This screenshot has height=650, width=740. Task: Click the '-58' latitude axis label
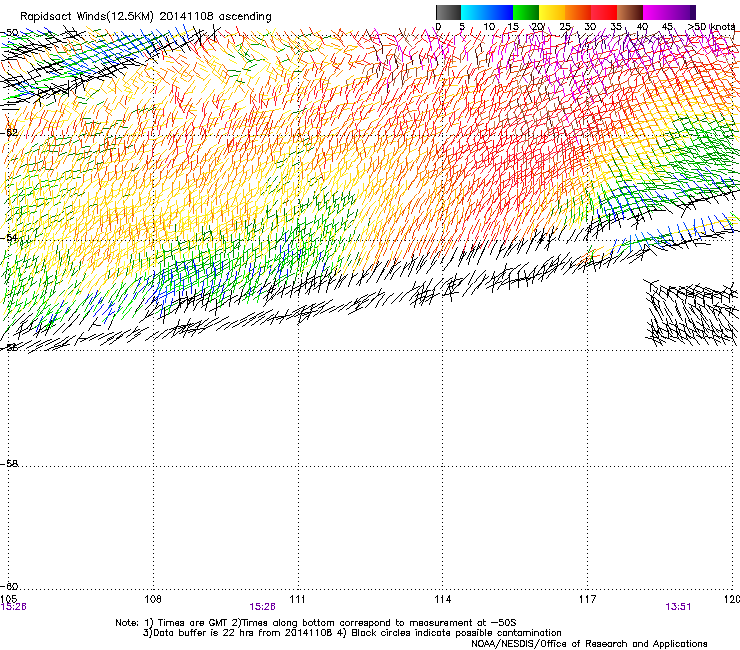(9, 464)
